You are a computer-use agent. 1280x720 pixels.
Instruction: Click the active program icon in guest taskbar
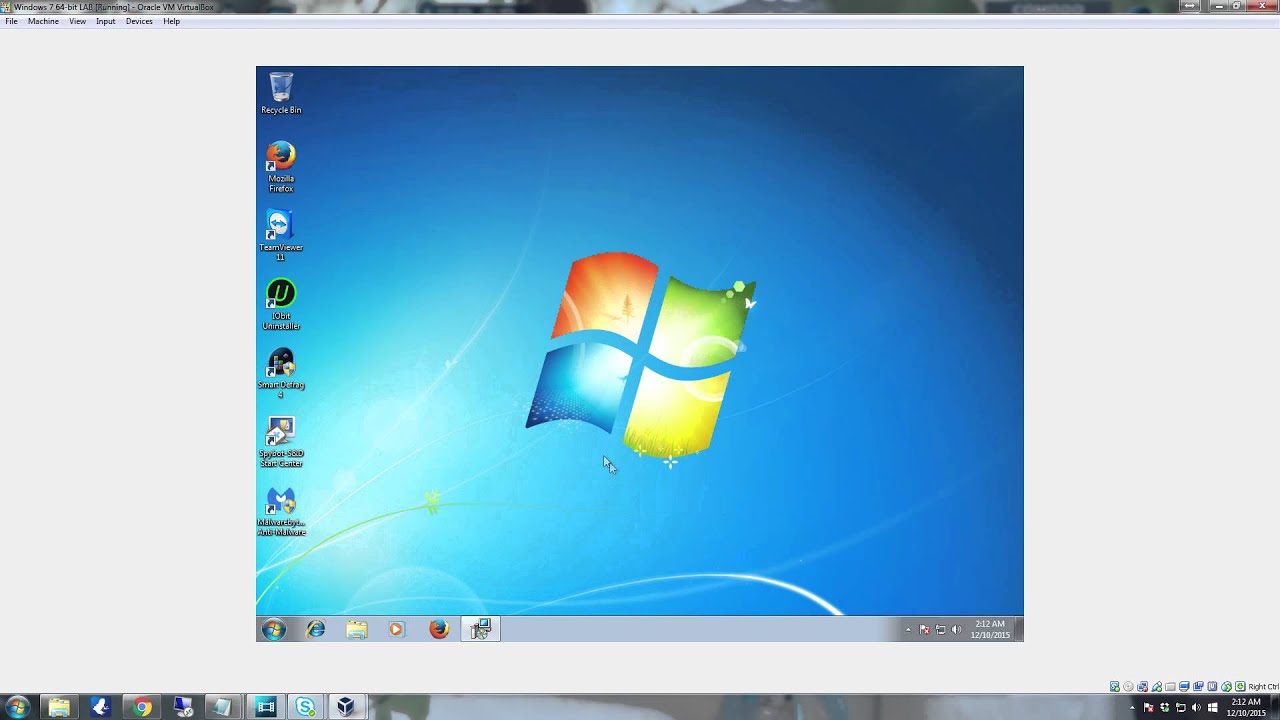480,629
